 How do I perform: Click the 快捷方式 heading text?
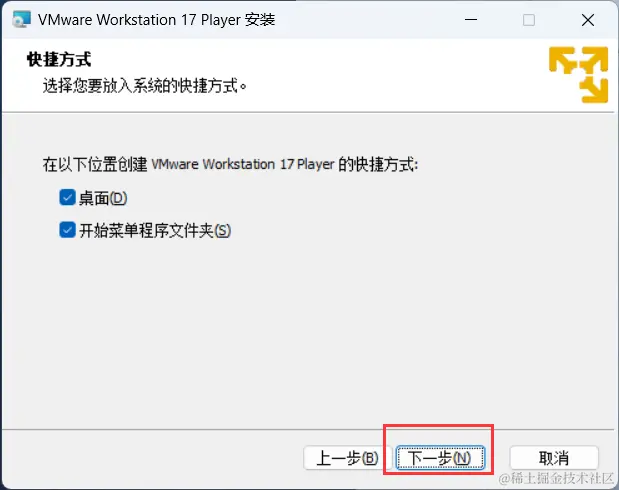pyautogui.click(x=59, y=60)
